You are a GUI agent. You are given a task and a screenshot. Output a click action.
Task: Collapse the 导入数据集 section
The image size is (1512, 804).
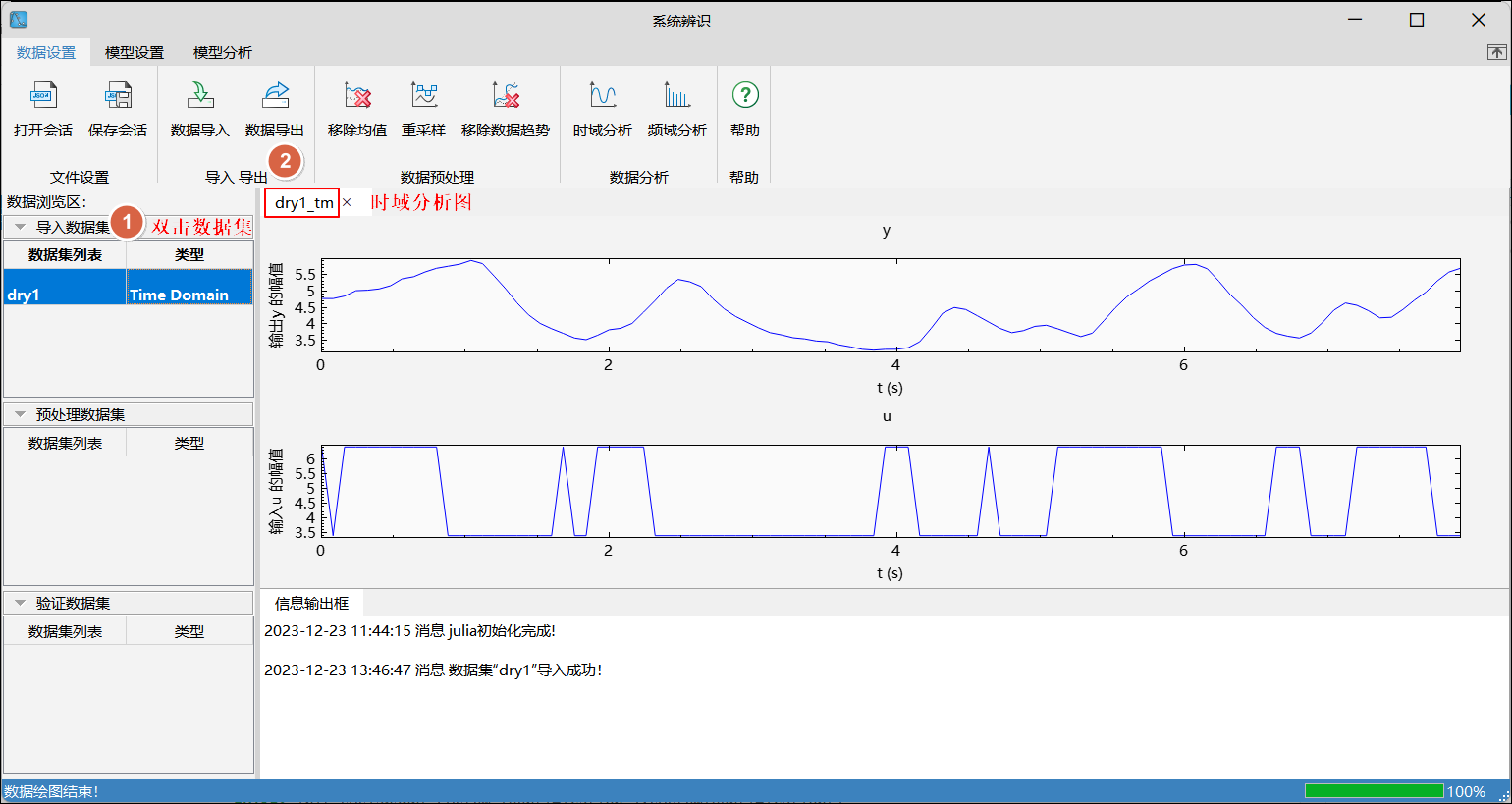click(x=20, y=227)
